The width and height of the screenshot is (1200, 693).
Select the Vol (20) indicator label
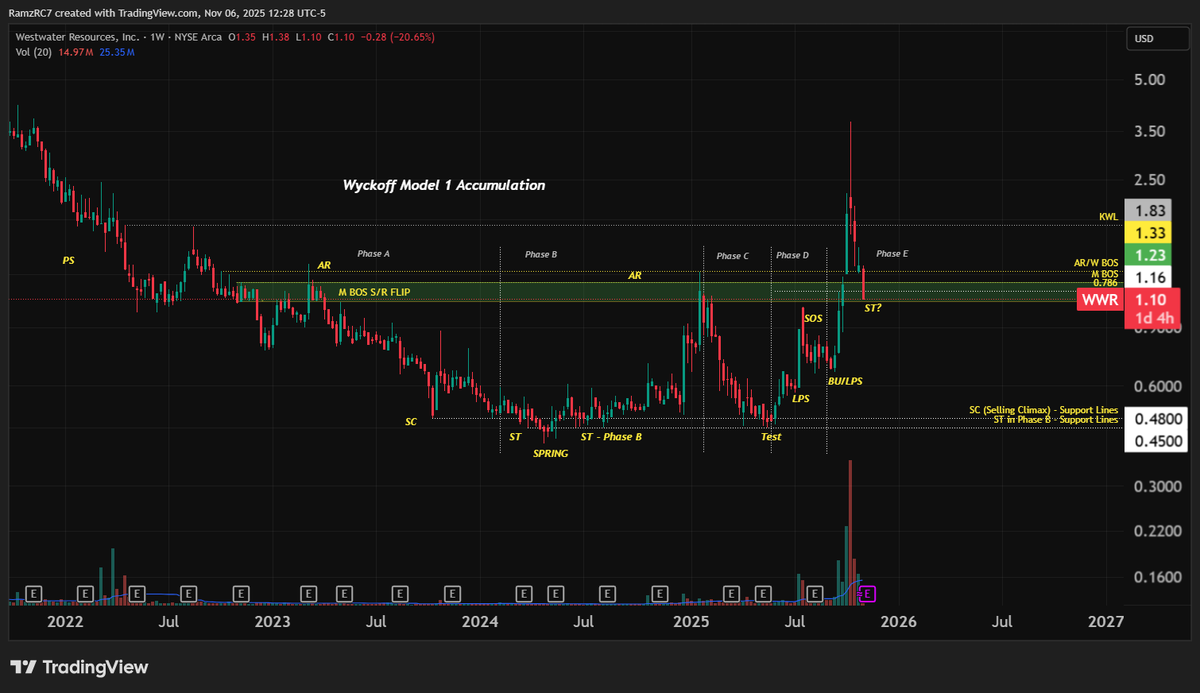click(x=36, y=52)
